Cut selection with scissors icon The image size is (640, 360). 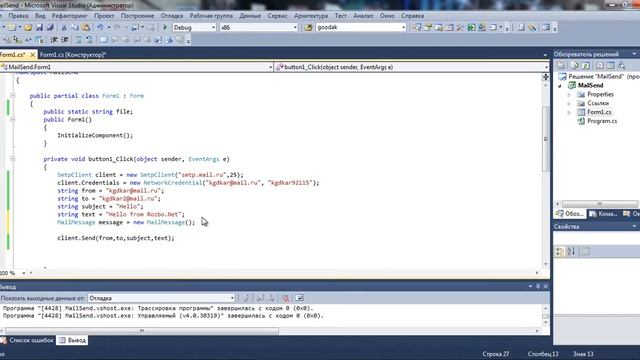pyautogui.click(x=64, y=27)
